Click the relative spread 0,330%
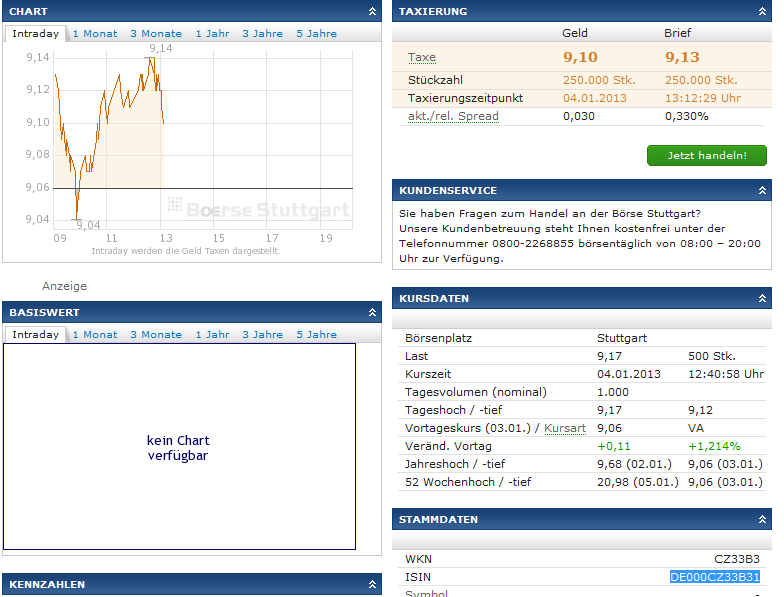The image size is (784, 597). 686,116
